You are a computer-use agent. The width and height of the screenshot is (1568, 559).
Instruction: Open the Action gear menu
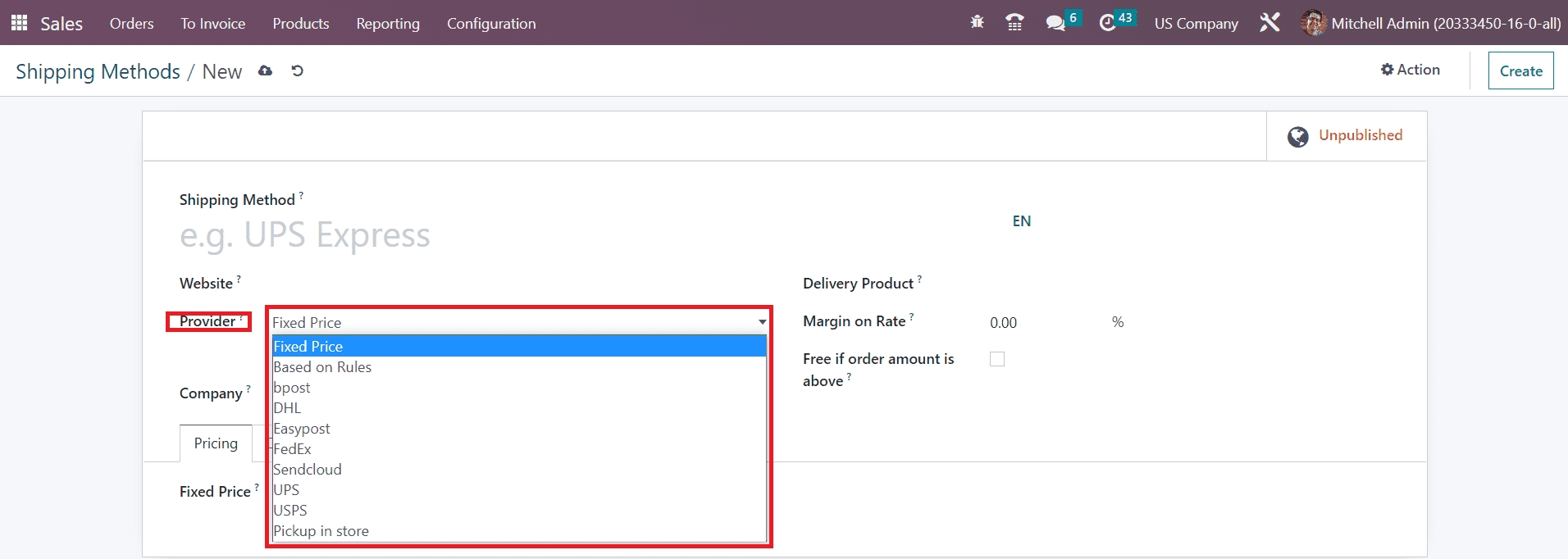(x=1410, y=70)
